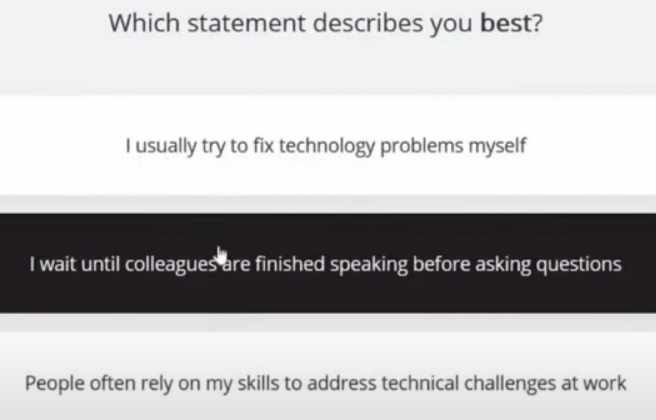The width and height of the screenshot is (656, 420).
Task: Pick the answer starting with "I wait until"
Action: (328, 263)
